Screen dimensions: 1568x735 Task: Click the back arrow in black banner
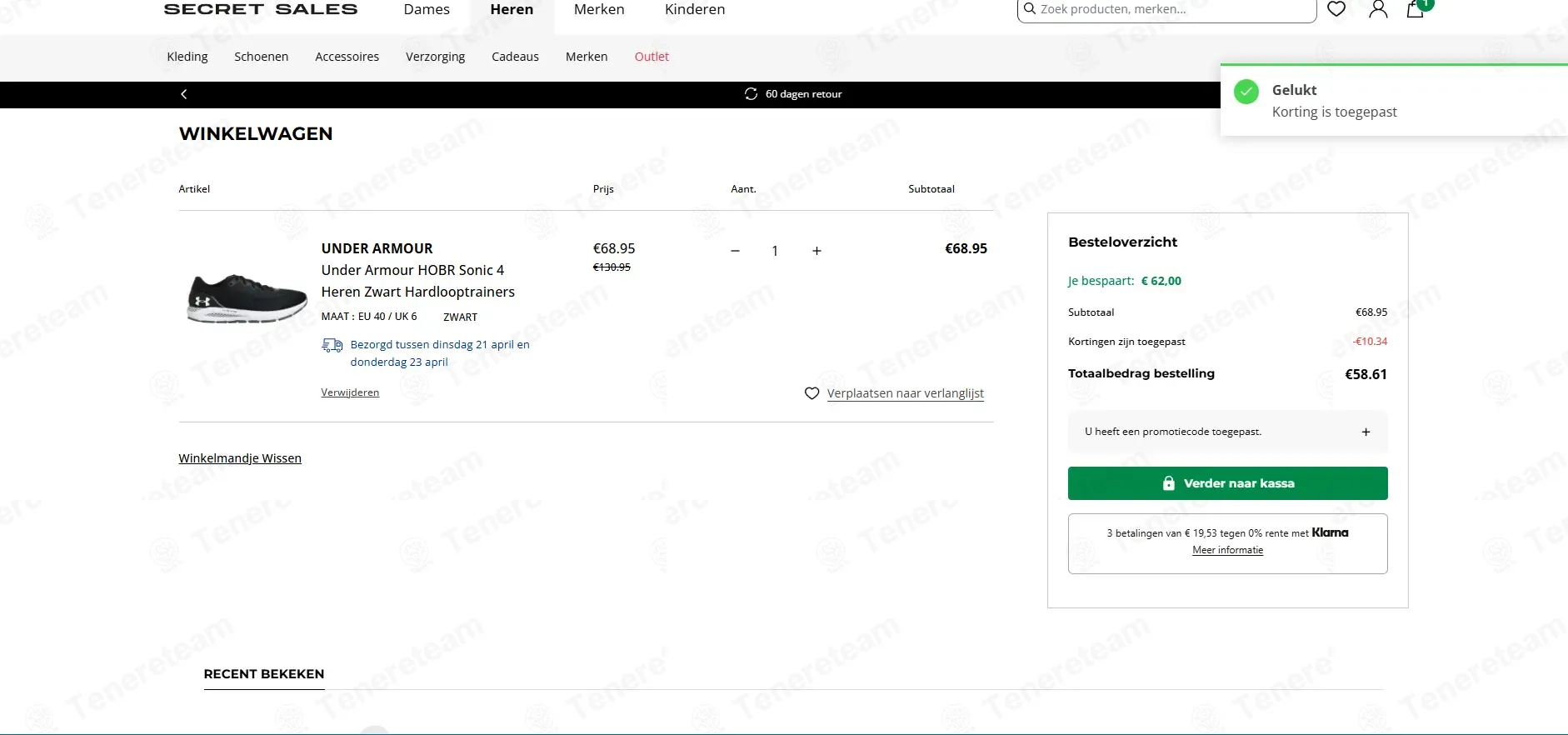click(x=184, y=94)
